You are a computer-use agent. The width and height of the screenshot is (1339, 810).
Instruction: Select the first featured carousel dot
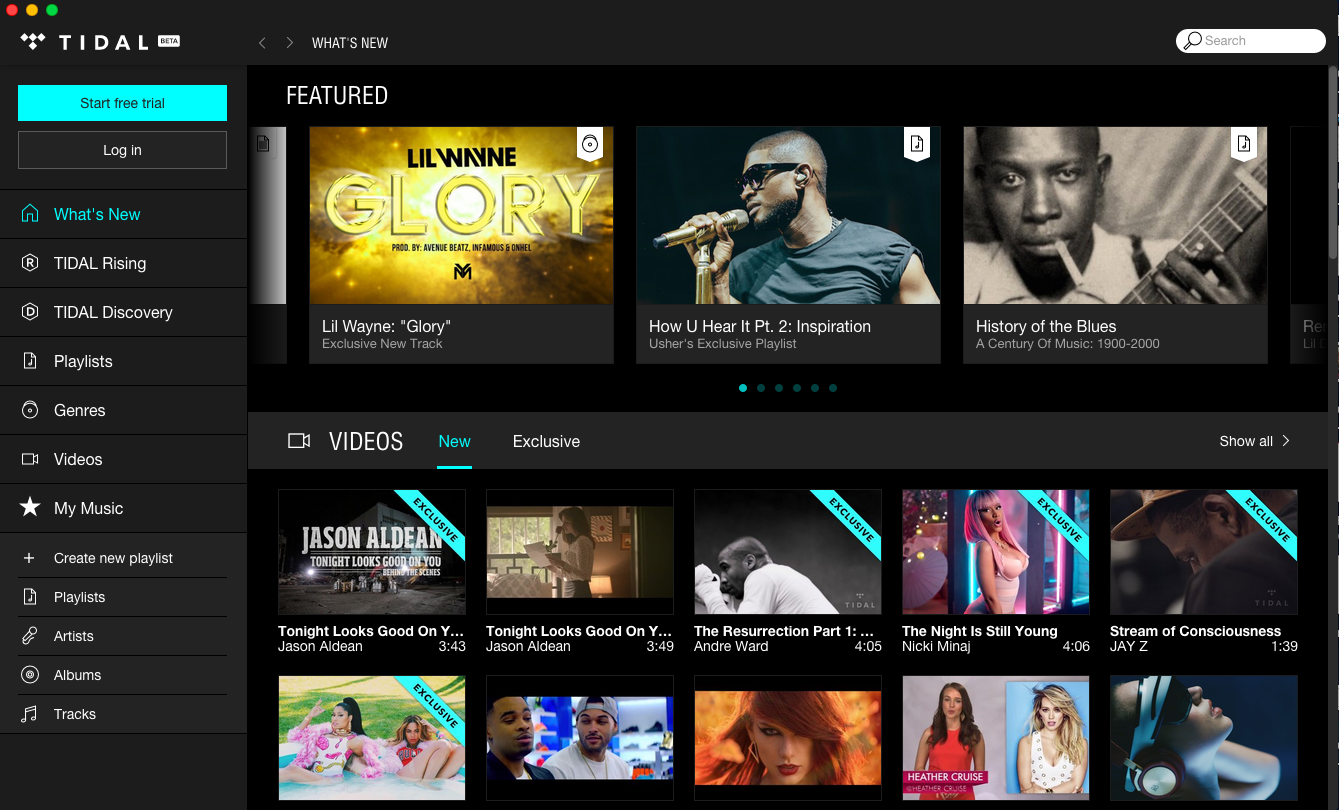coord(743,388)
